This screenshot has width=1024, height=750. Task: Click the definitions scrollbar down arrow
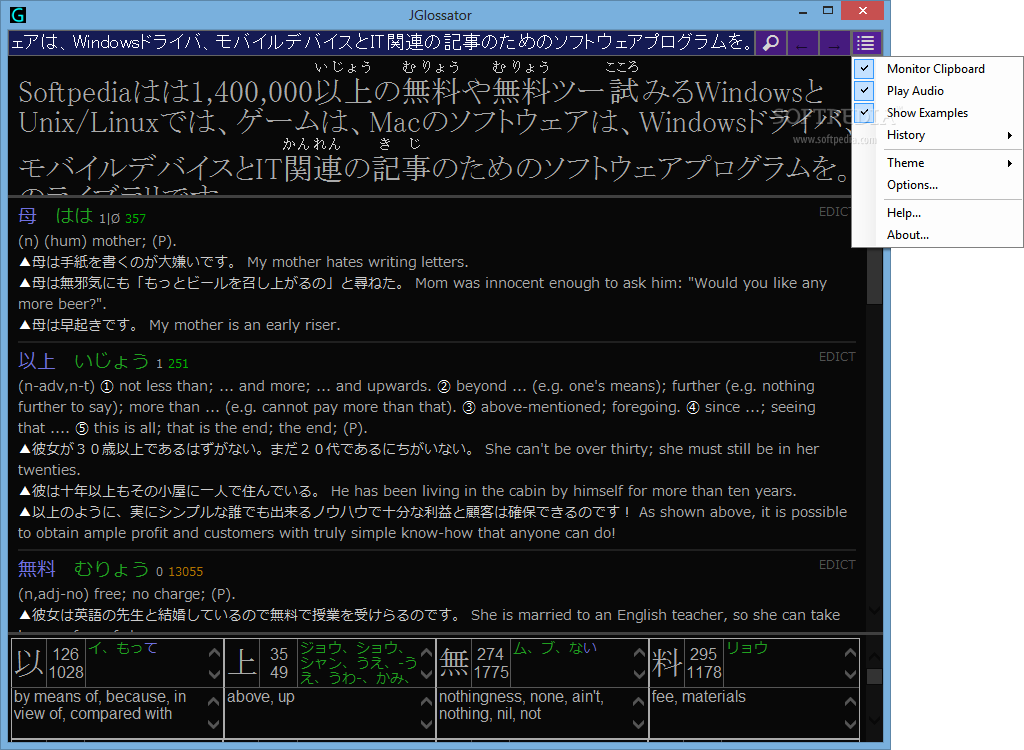874,610
